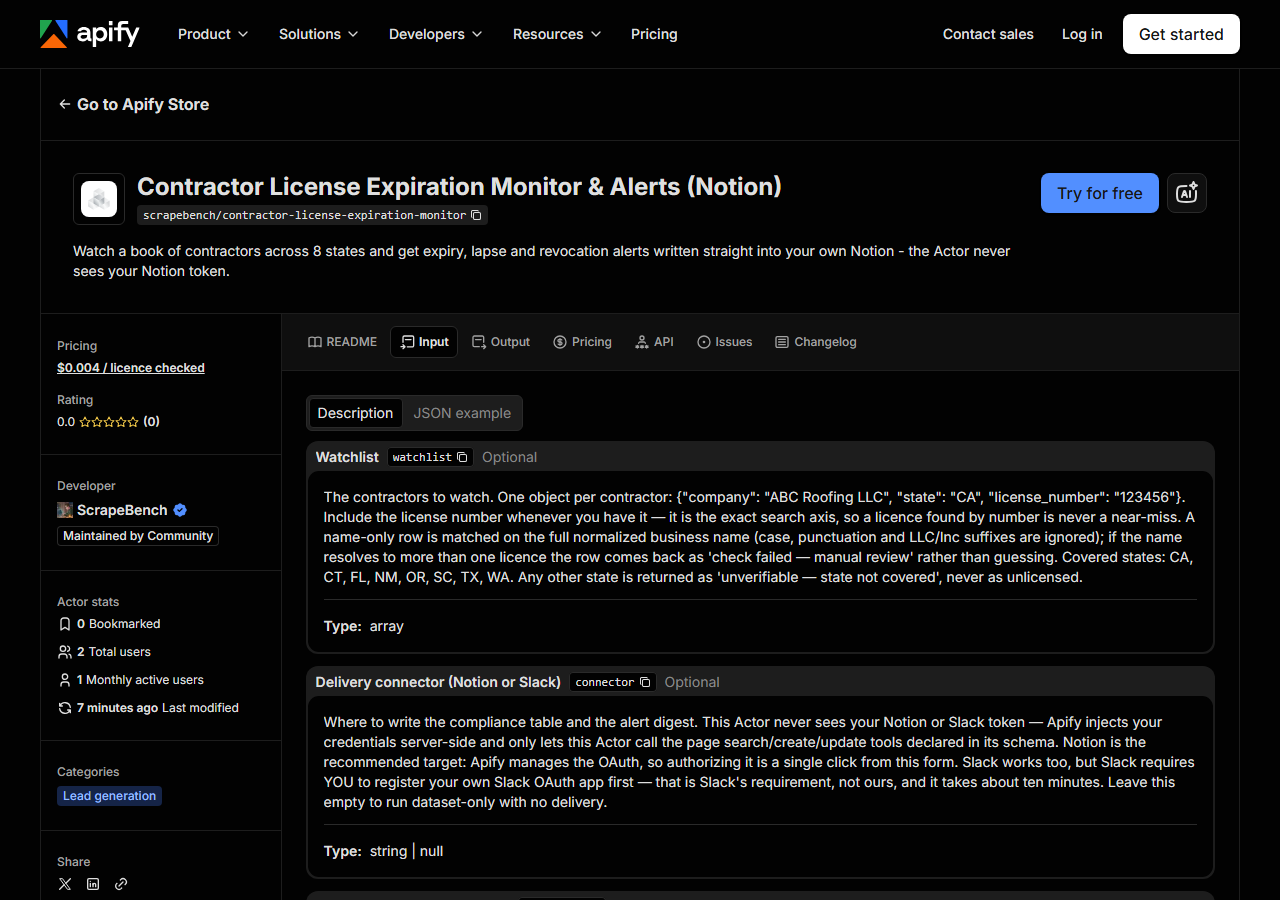Click the 2 Total users stat
The width and height of the screenshot is (1280, 900).
pos(104,652)
